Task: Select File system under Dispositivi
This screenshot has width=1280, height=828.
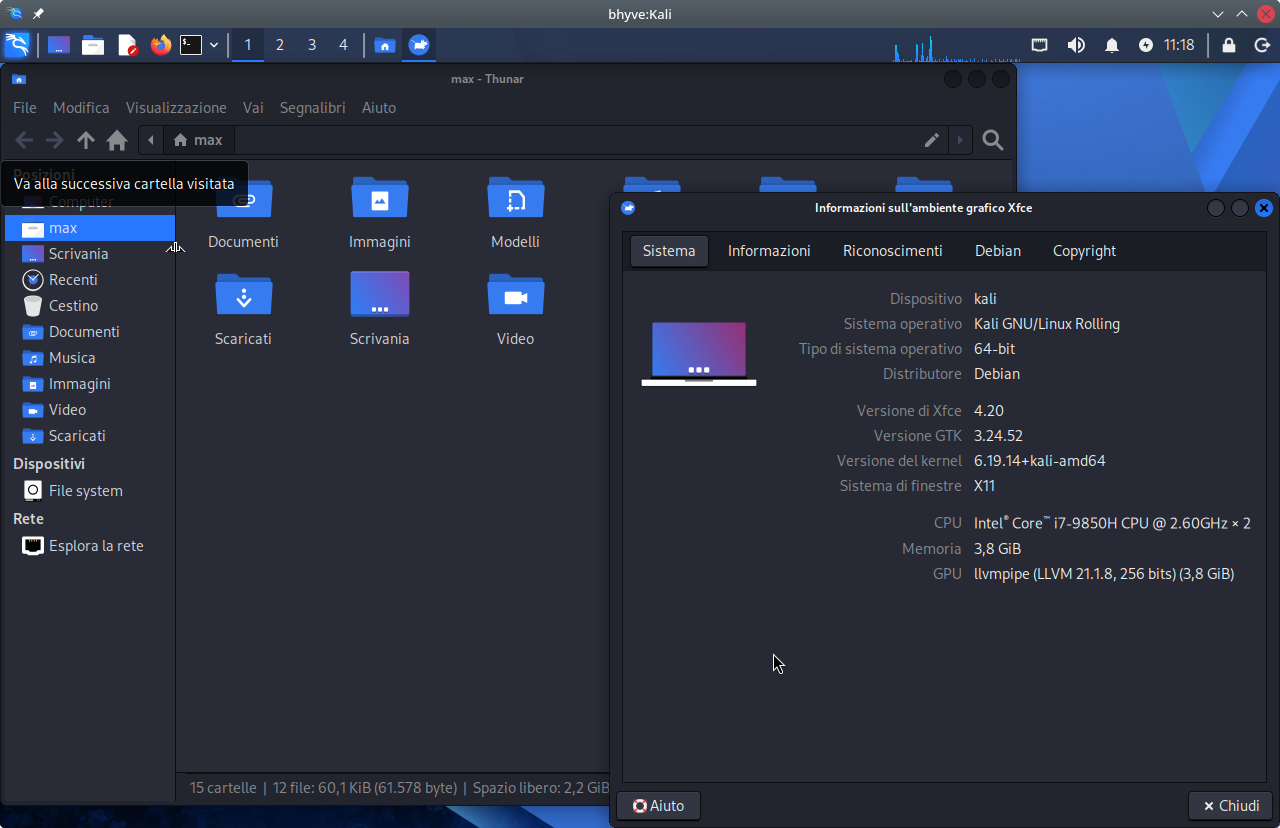Action: point(90,491)
